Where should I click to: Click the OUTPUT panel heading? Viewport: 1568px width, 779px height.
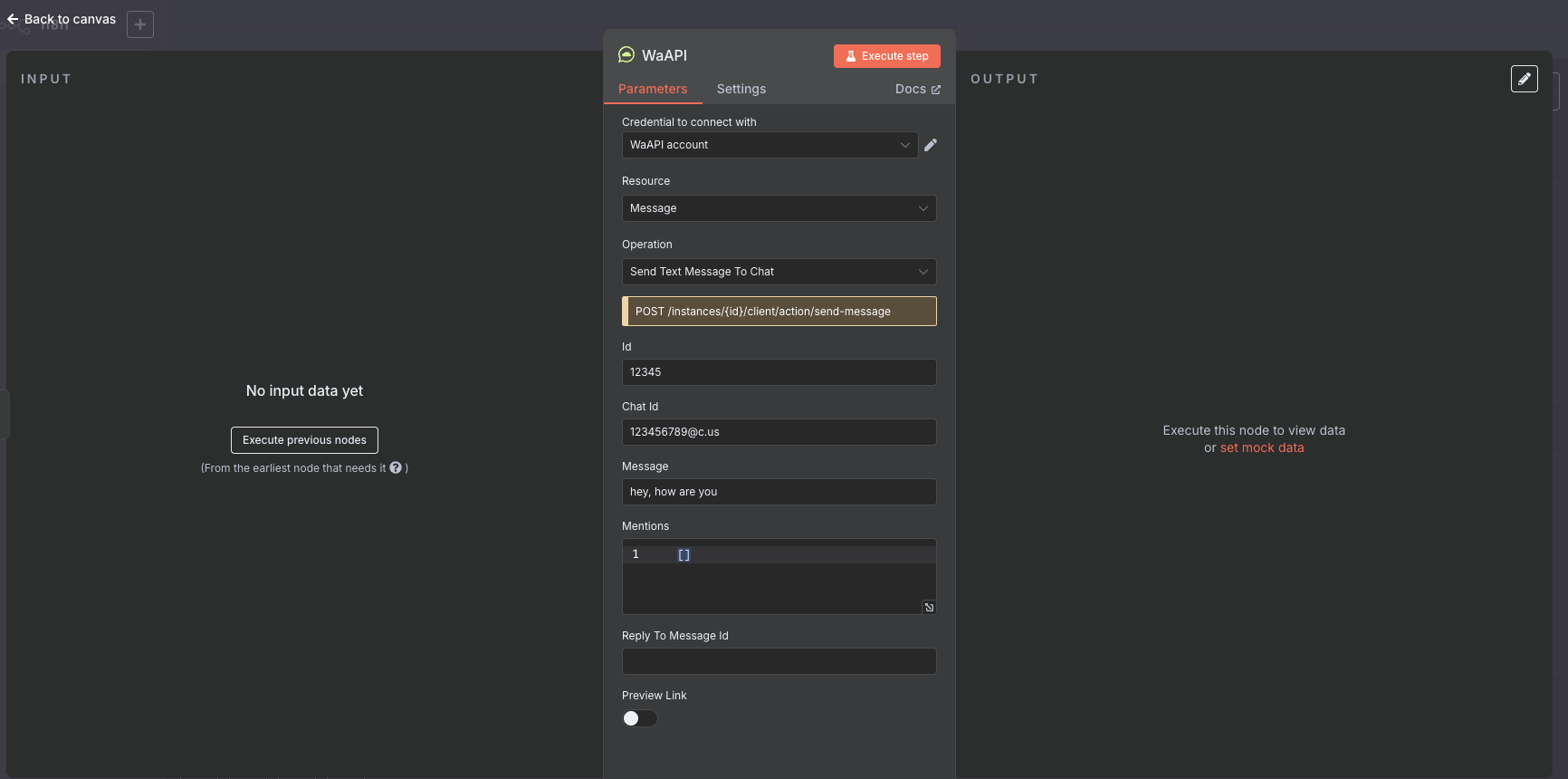[x=1004, y=79]
